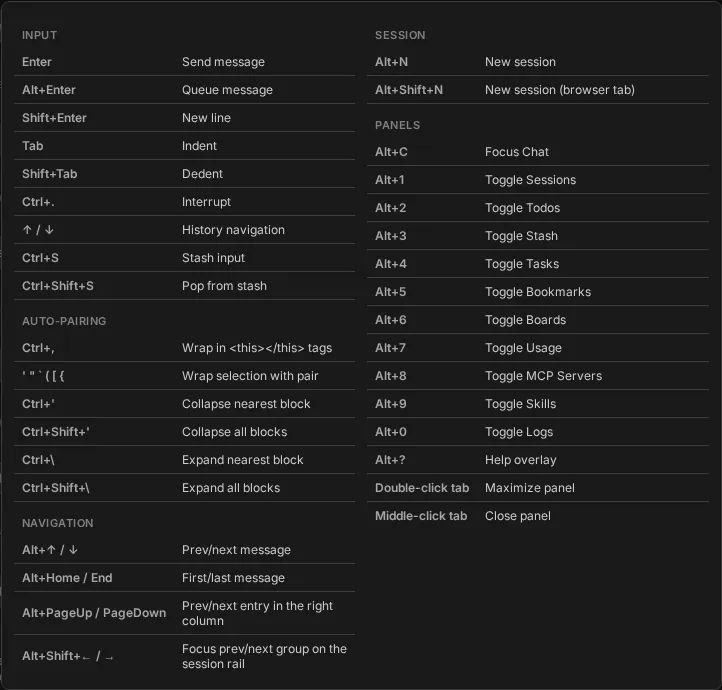The image size is (722, 690).
Task: Click the 'Interrupt' description text
Action: (206, 202)
